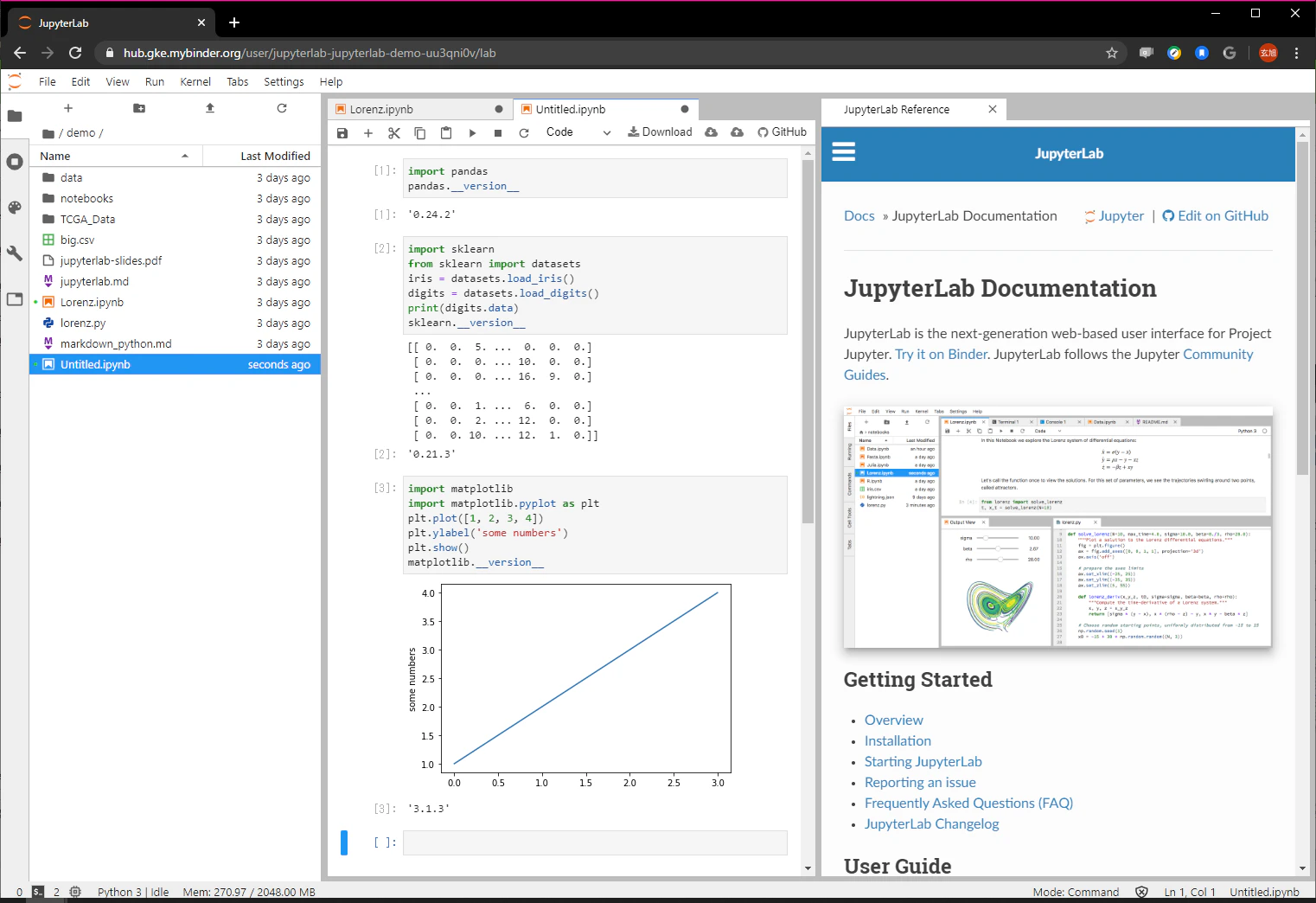The width and height of the screenshot is (1316, 903).
Task: Select jupyterlab-slides.pdf in the file list
Action: point(176,261)
